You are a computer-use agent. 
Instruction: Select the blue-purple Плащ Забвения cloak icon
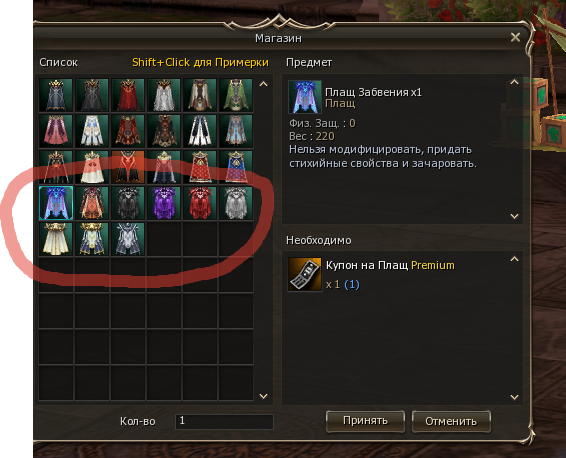pos(56,203)
